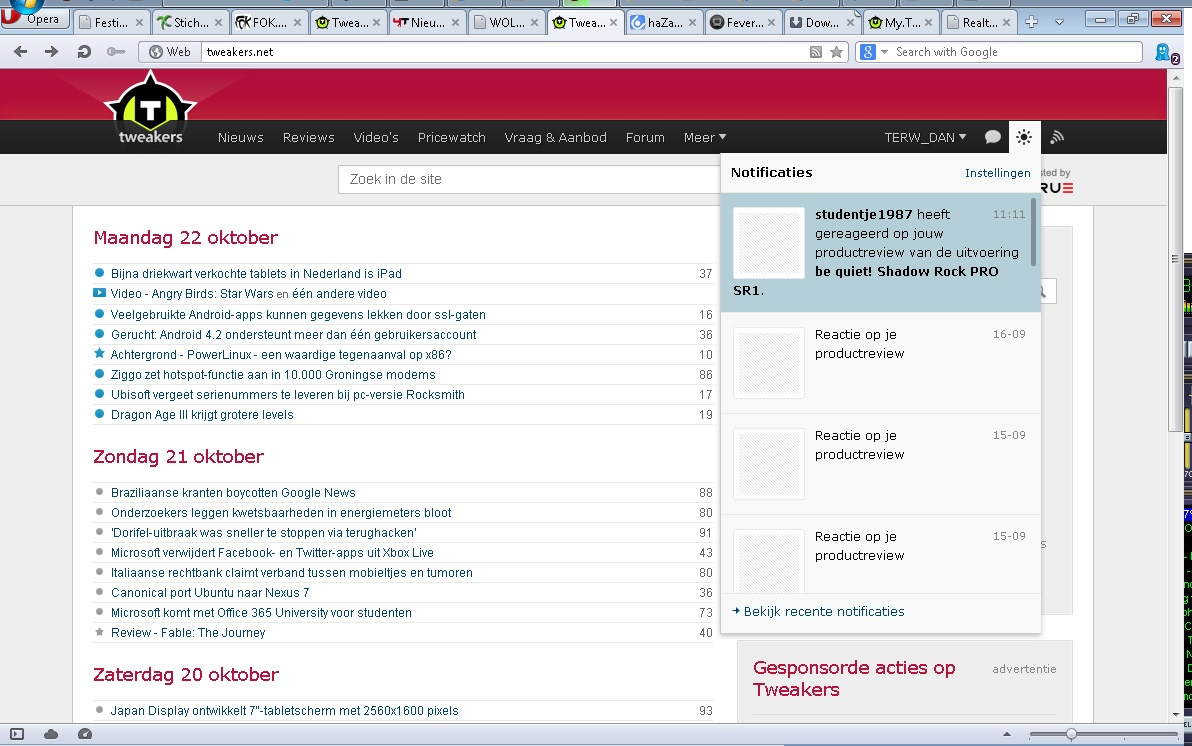Open Angry Birds: Star Wars video link
Viewport: 1192px width, 746px height.
249,294
